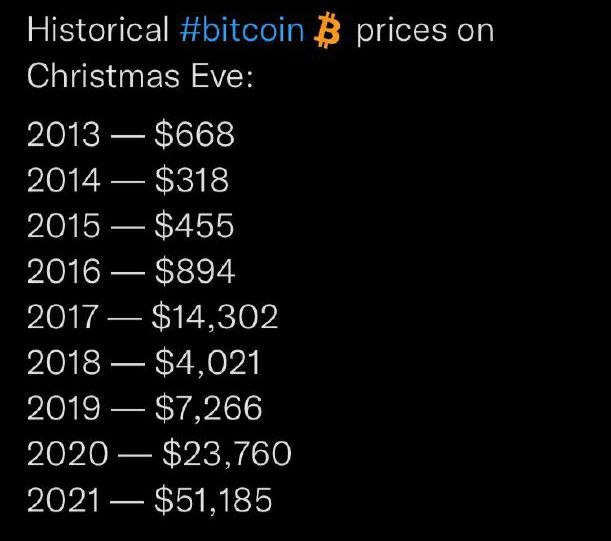Click the $23,760 price value
The height and width of the screenshot is (541, 611).
227,454
